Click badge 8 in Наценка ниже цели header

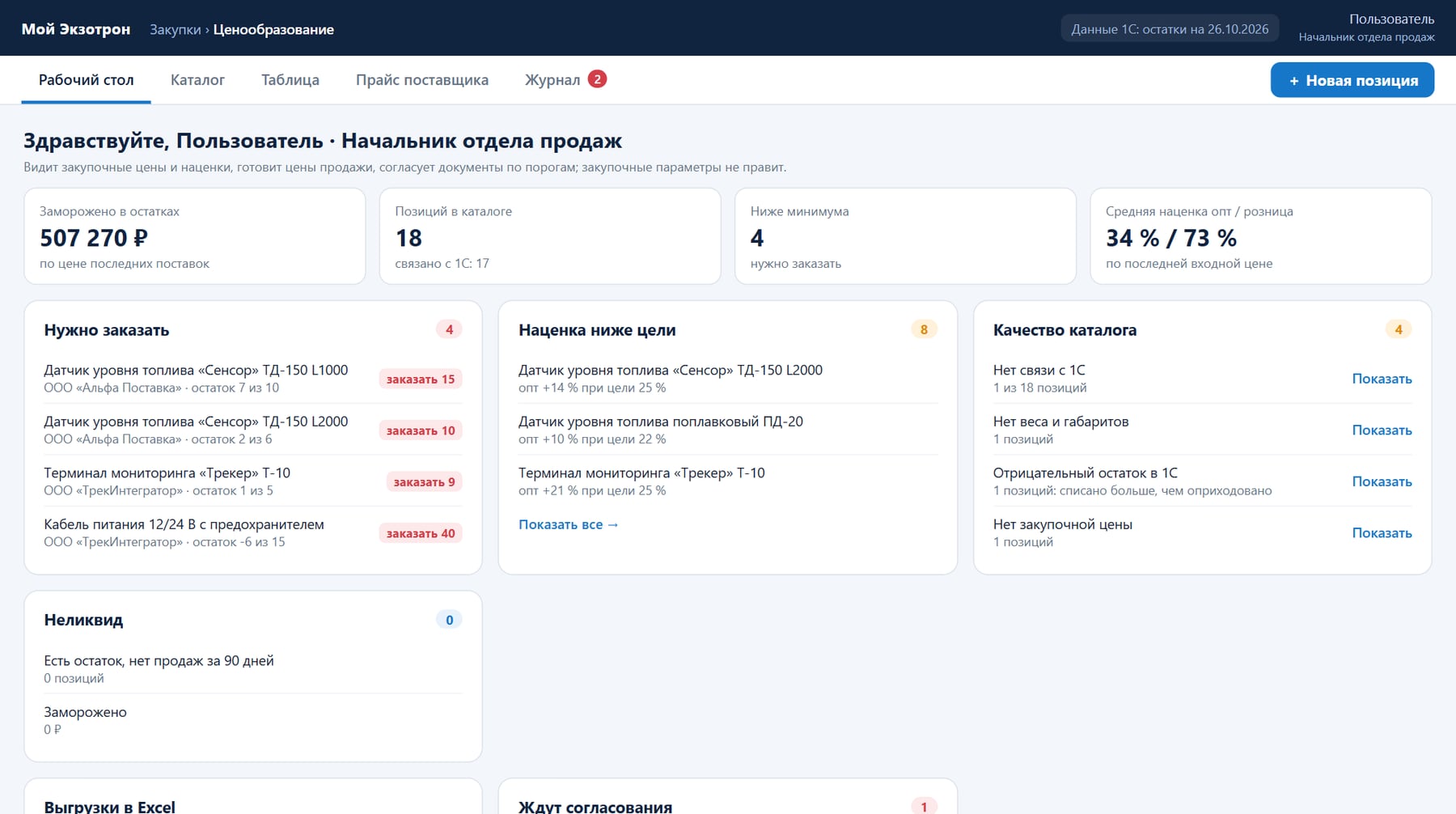(924, 329)
